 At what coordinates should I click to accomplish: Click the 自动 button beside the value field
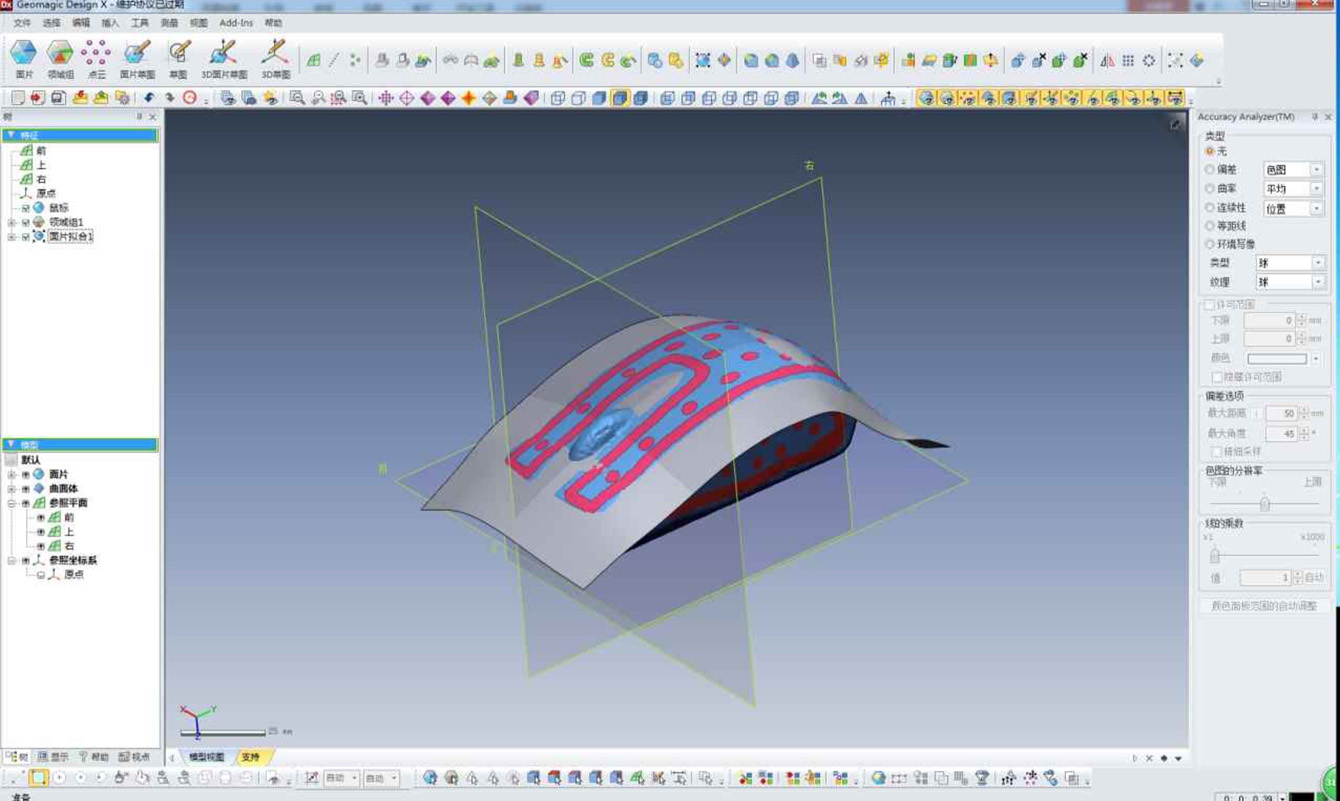point(1314,577)
